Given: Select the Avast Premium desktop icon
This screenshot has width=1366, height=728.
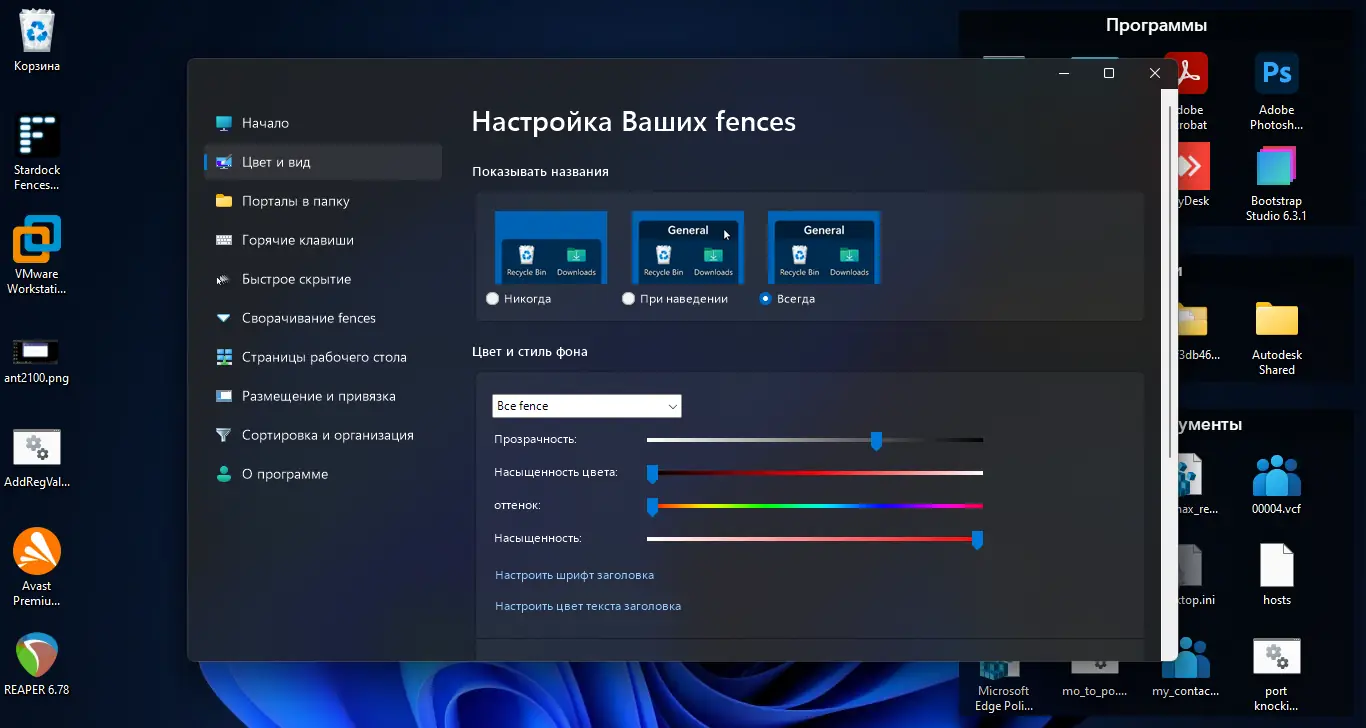Looking at the screenshot, I should (37, 567).
